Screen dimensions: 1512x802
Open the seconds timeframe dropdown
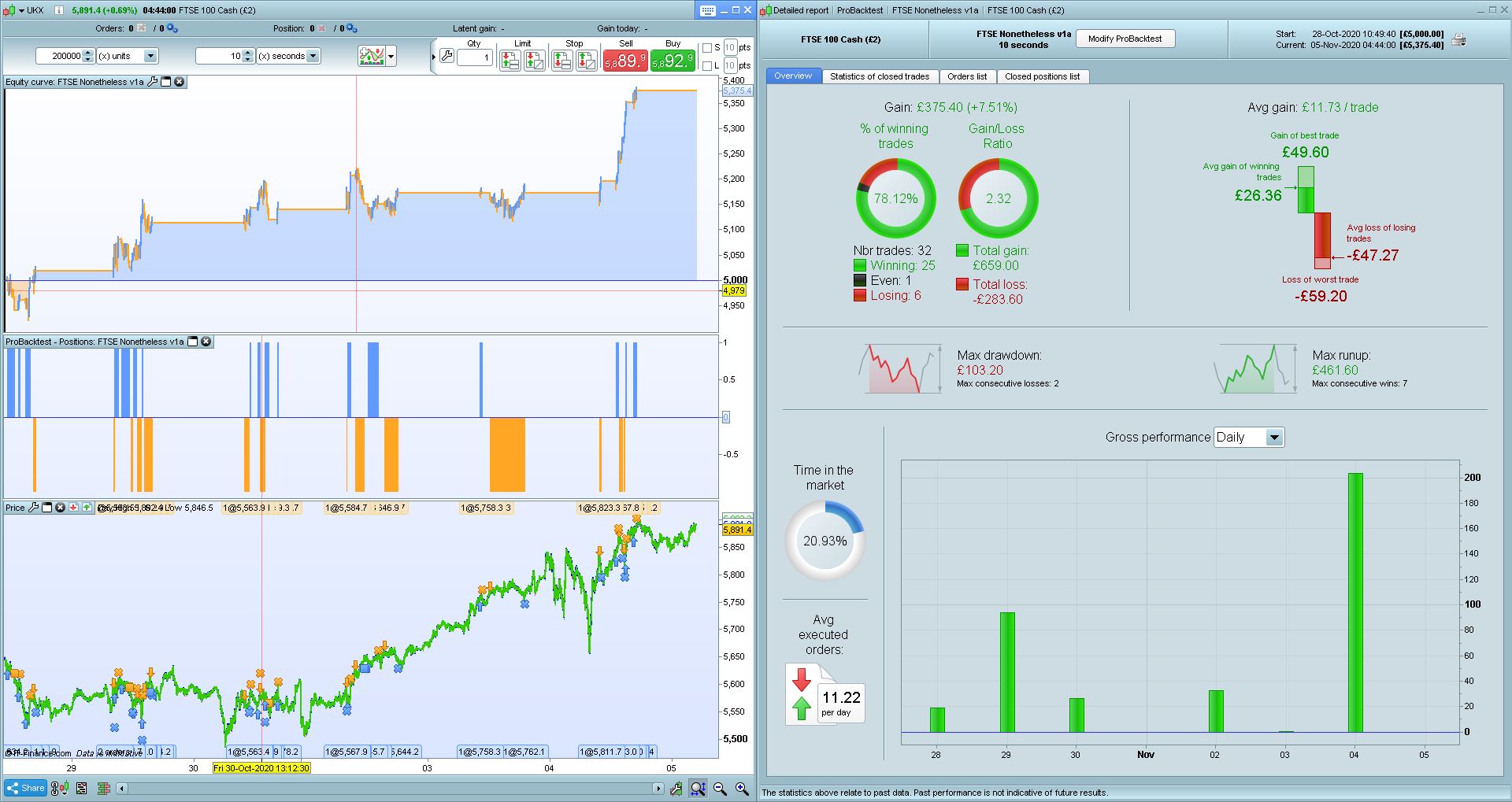(x=313, y=56)
